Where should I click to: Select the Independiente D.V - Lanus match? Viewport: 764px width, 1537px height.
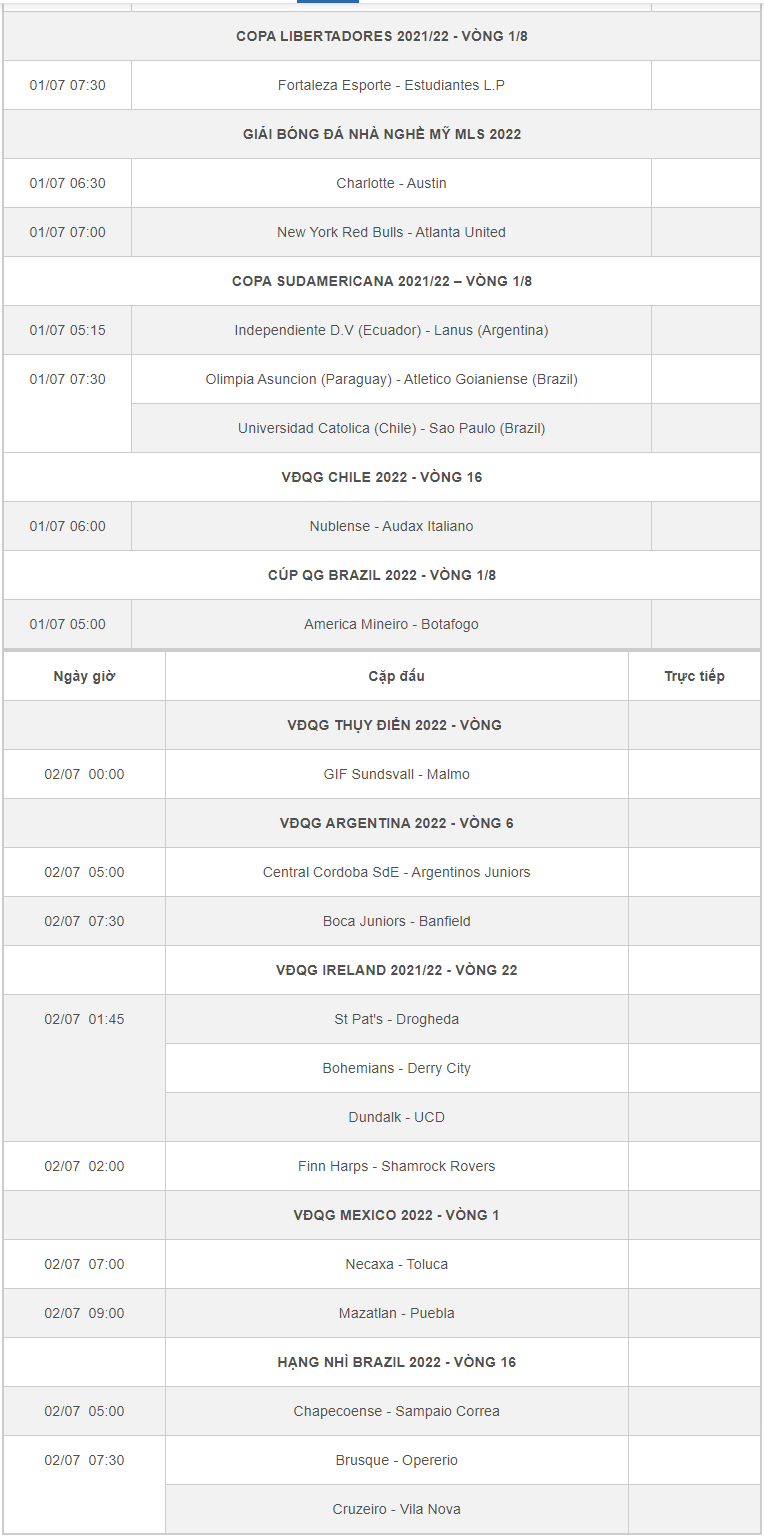(391, 330)
